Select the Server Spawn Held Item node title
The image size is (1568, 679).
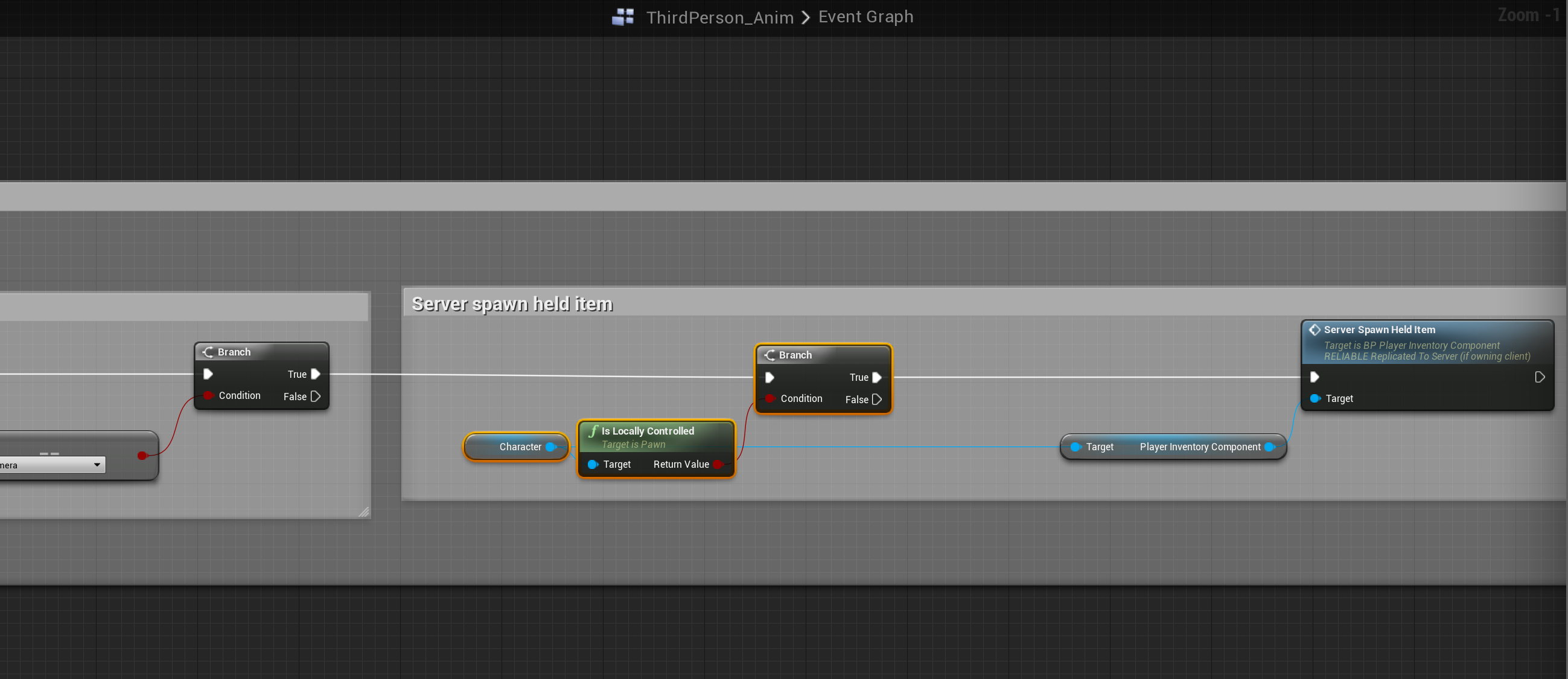tap(1378, 330)
